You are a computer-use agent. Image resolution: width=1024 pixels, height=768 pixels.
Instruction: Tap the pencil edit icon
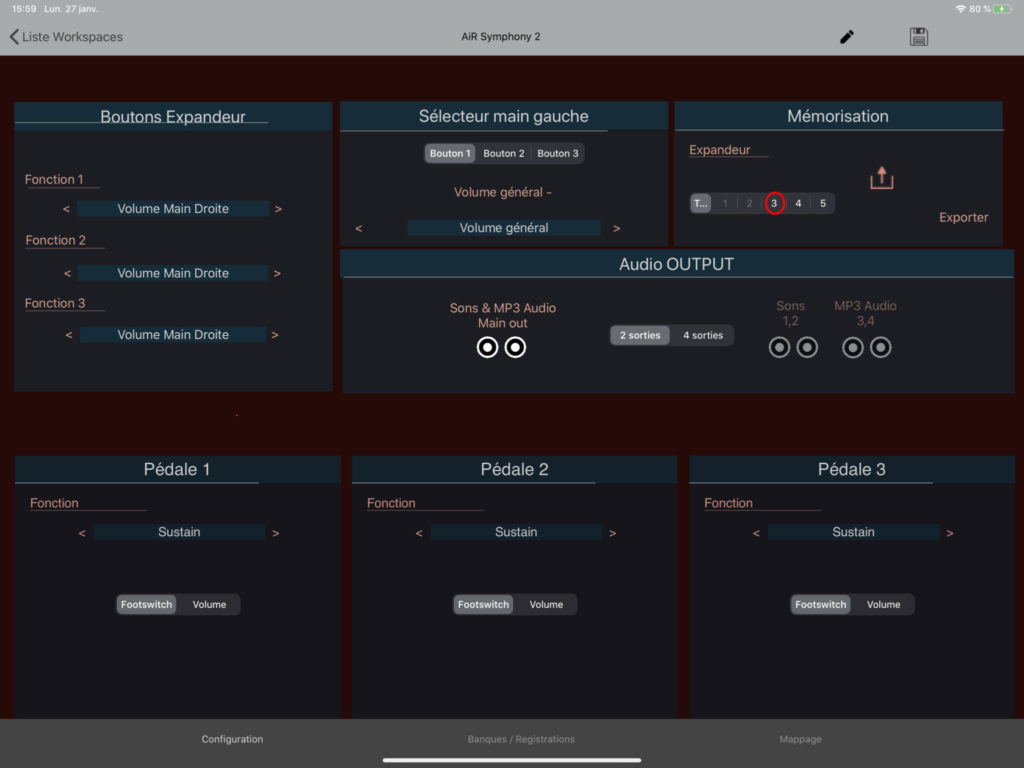pos(847,37)
